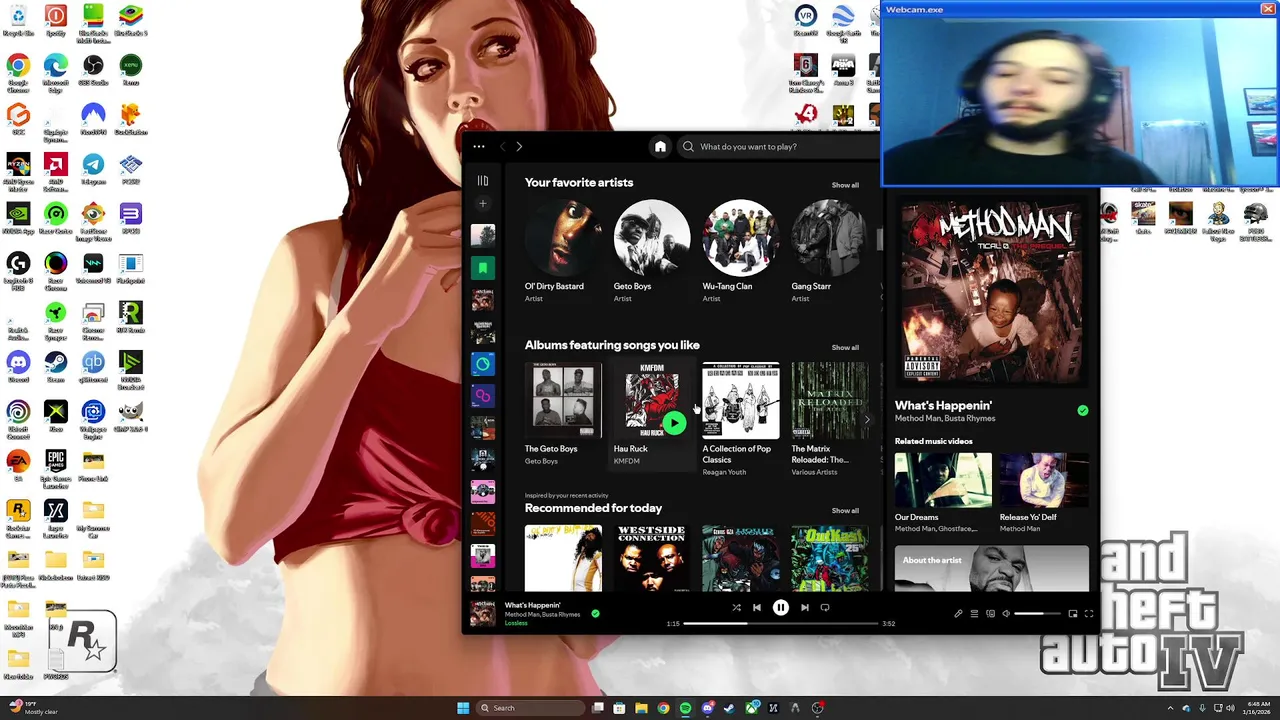Image resolution: width=1280 pixels, height=720 pixels.
Task: Navigate back in Spotify
Action: (503, 146)
